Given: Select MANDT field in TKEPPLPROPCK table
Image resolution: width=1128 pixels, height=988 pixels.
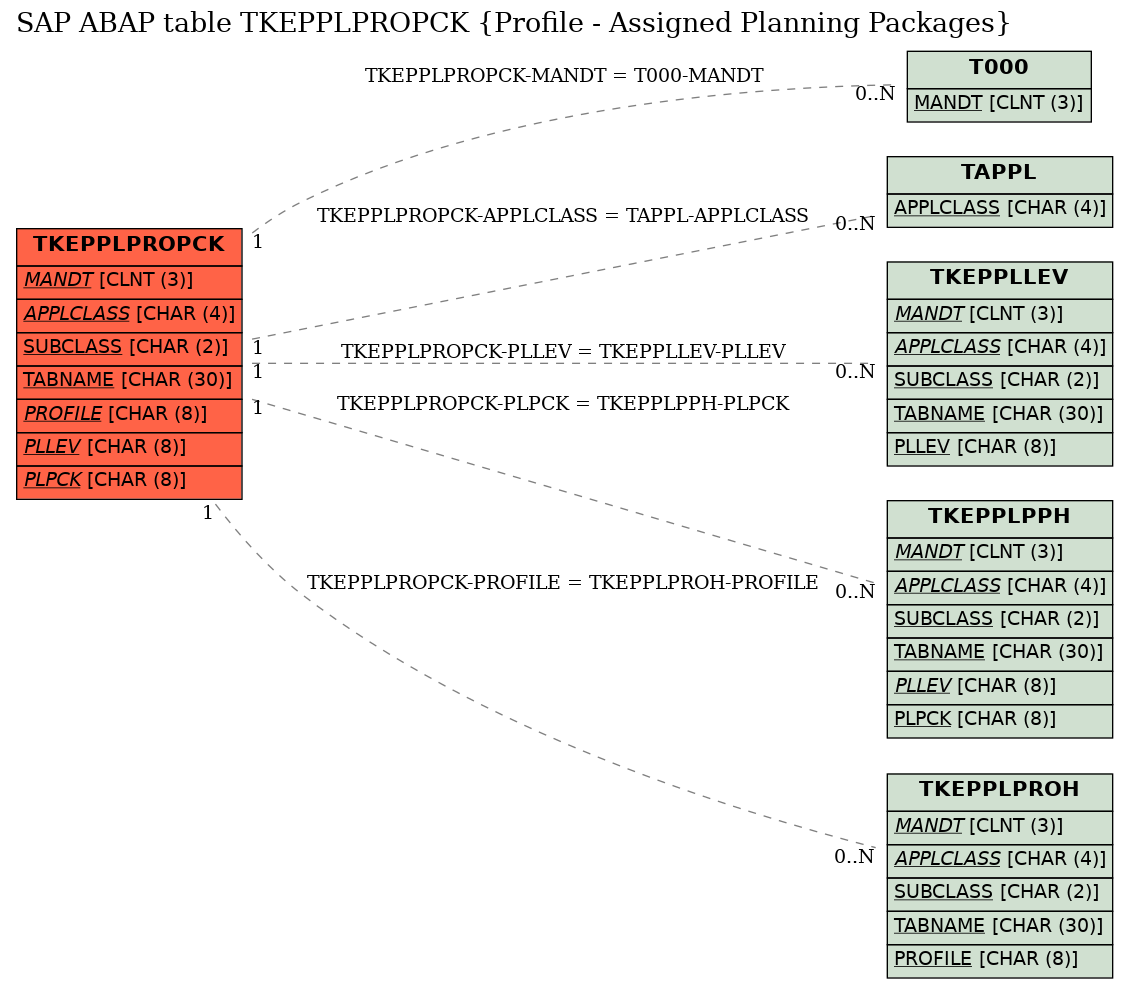Looking at the screenshot, I should coord(129,283).
